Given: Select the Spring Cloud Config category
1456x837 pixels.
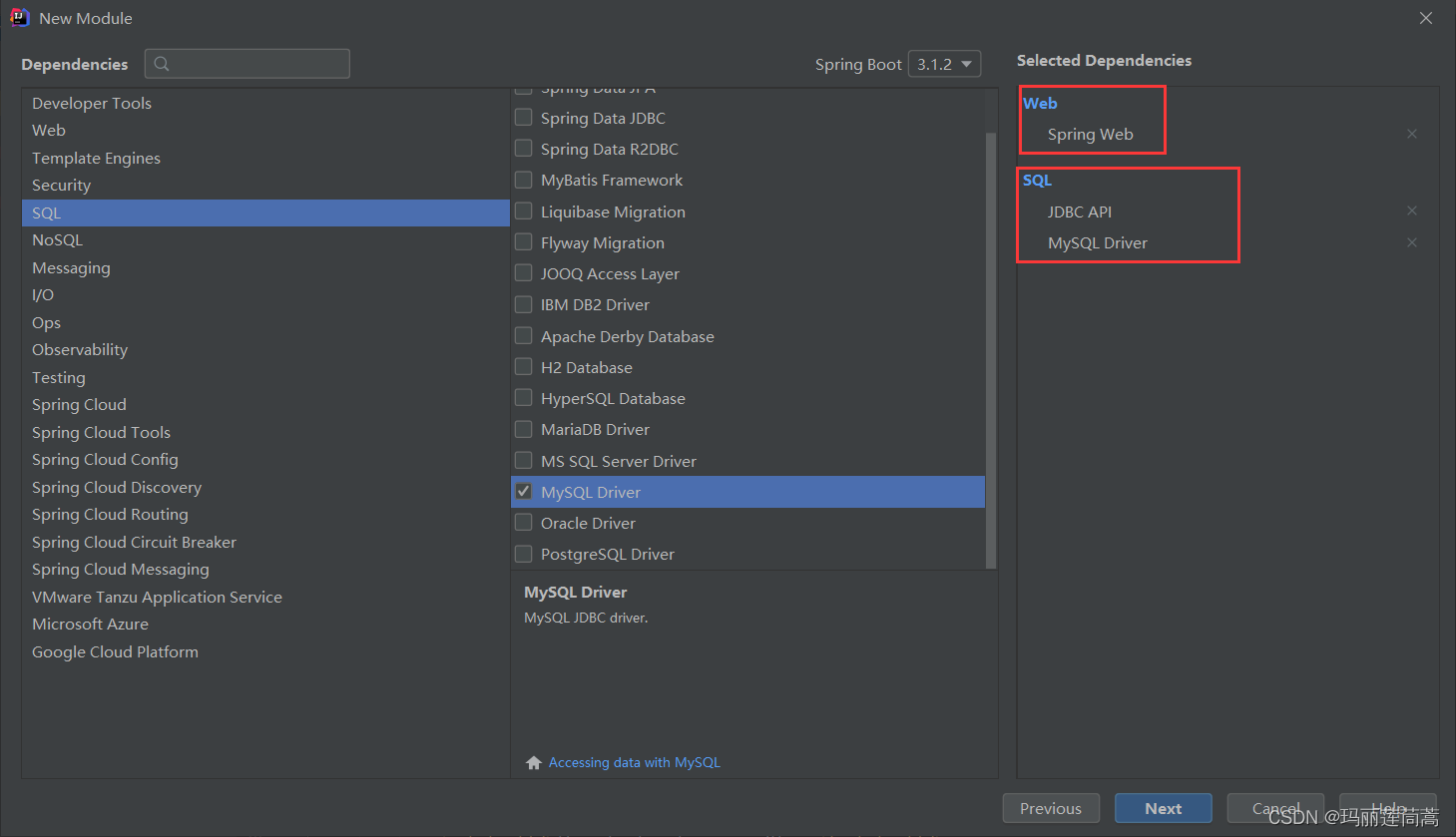Looking at the screenshot, I should [265, 460].
